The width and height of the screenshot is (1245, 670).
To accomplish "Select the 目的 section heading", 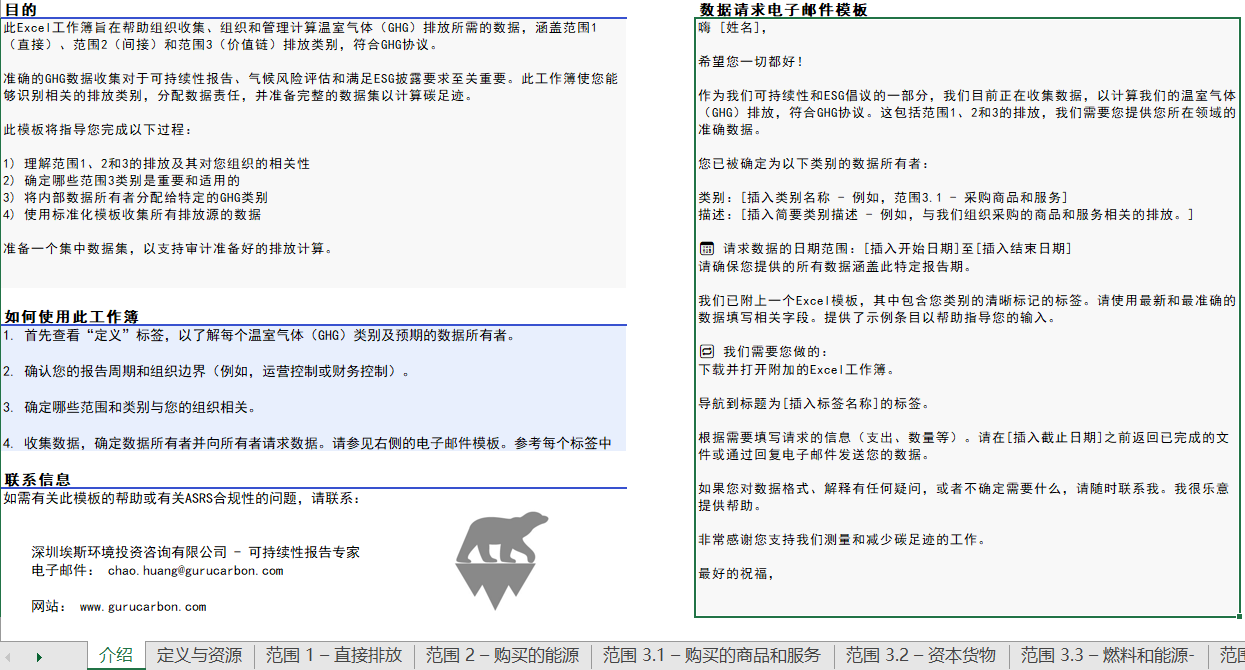I will (x=21, y=9).
